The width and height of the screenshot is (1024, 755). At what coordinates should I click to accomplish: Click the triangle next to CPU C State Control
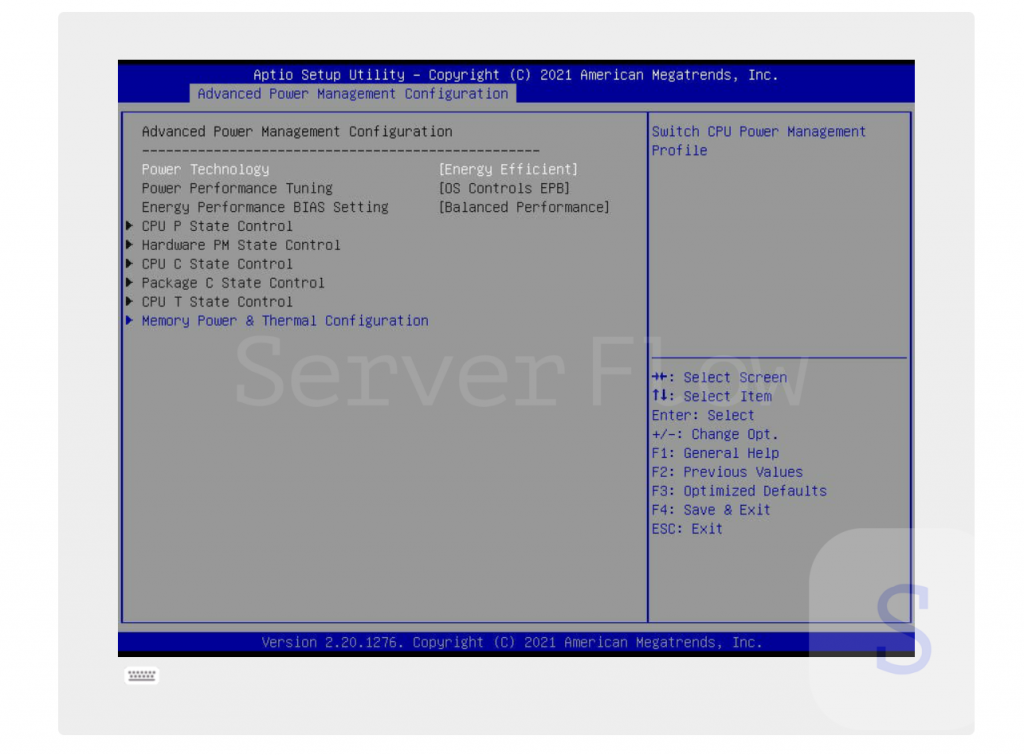(130, 264)
